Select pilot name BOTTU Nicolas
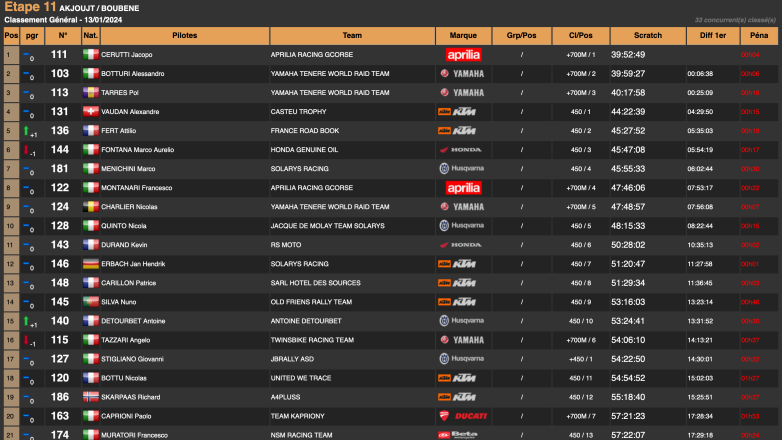 (x=124, y=378)
